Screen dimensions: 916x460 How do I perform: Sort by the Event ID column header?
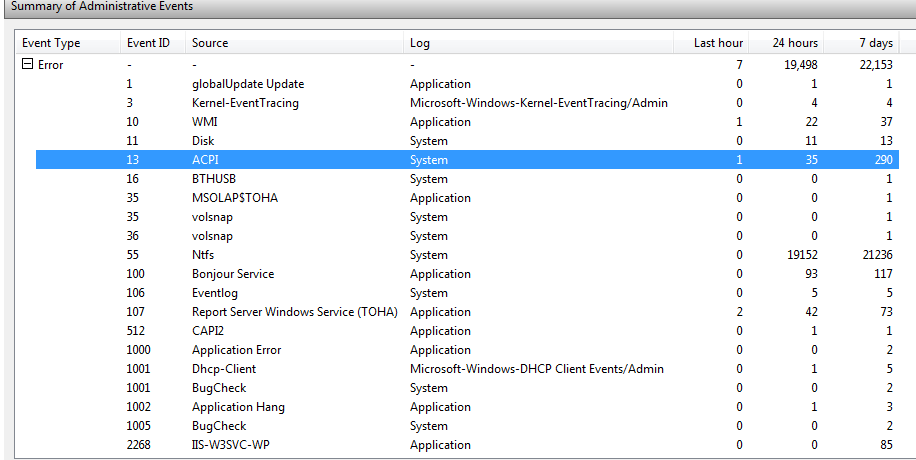tap(148, 43)
